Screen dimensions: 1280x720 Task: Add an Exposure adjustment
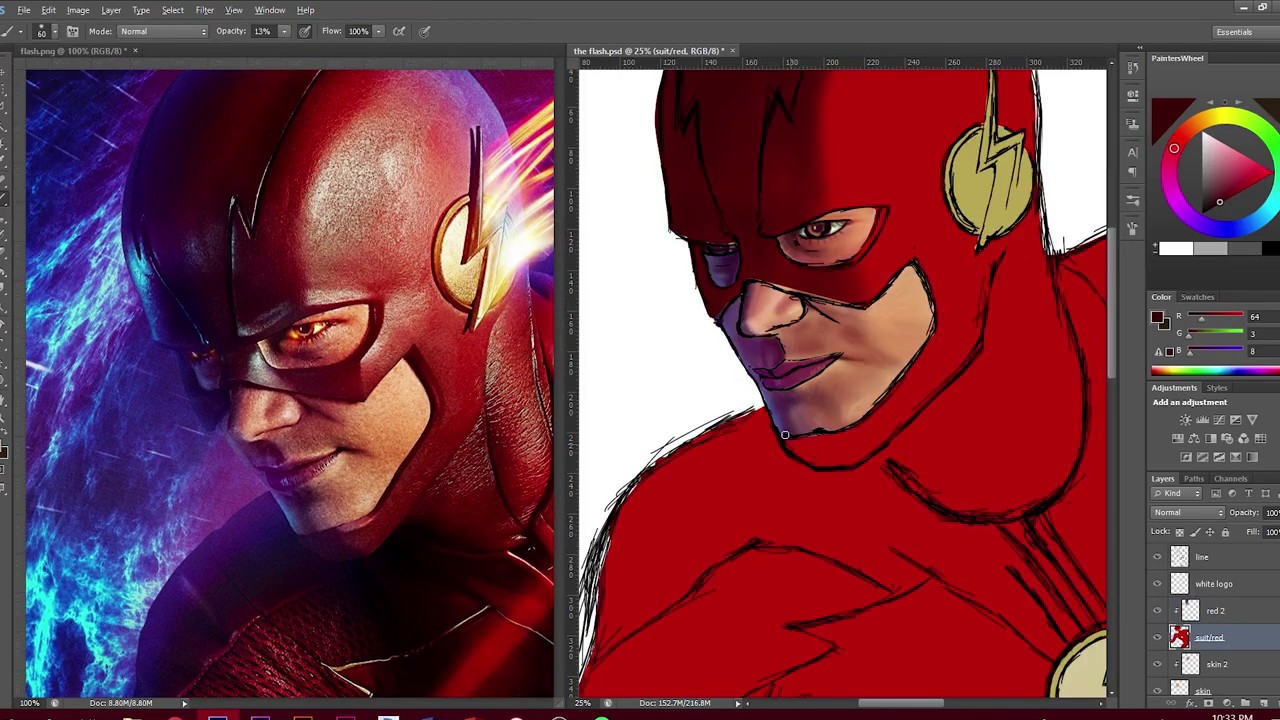pyautogui.click(x=1236, y=420)
